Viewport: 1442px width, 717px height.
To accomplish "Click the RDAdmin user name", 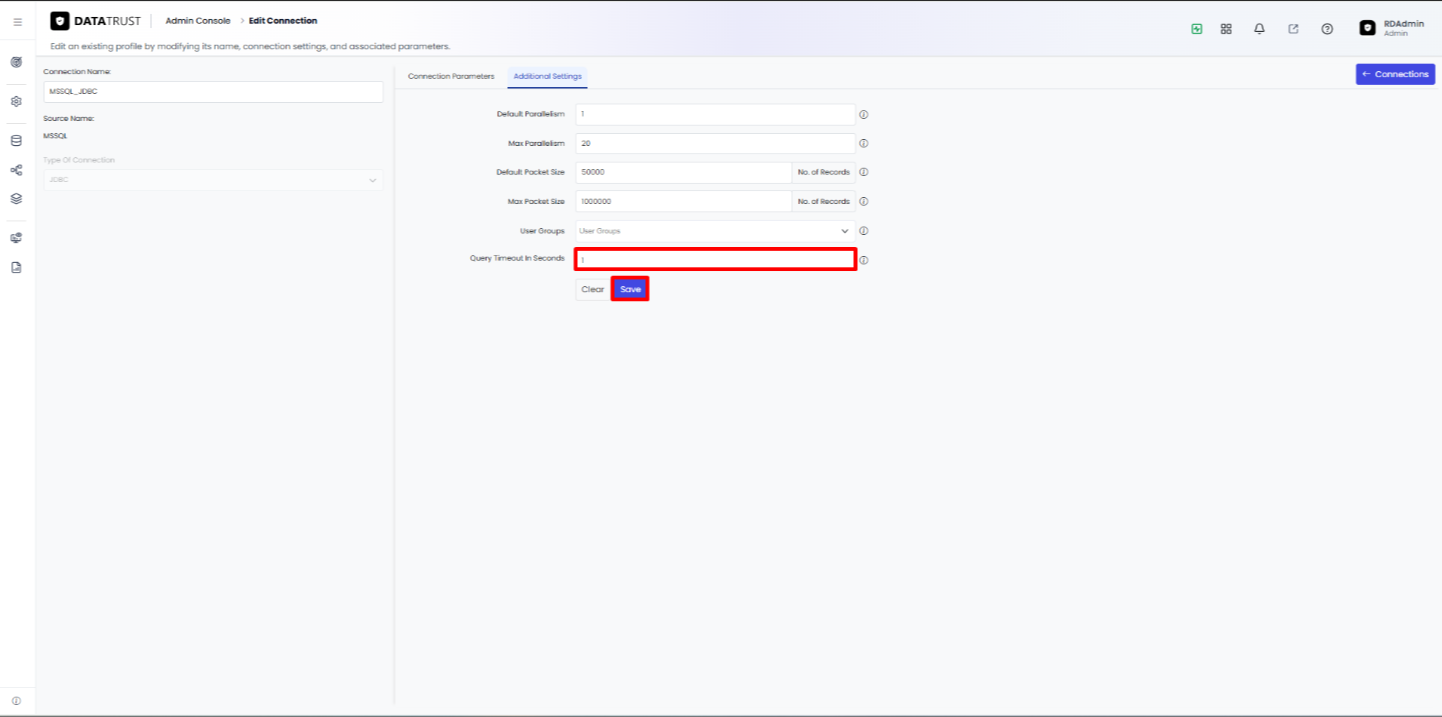I will click(1404, 23).
